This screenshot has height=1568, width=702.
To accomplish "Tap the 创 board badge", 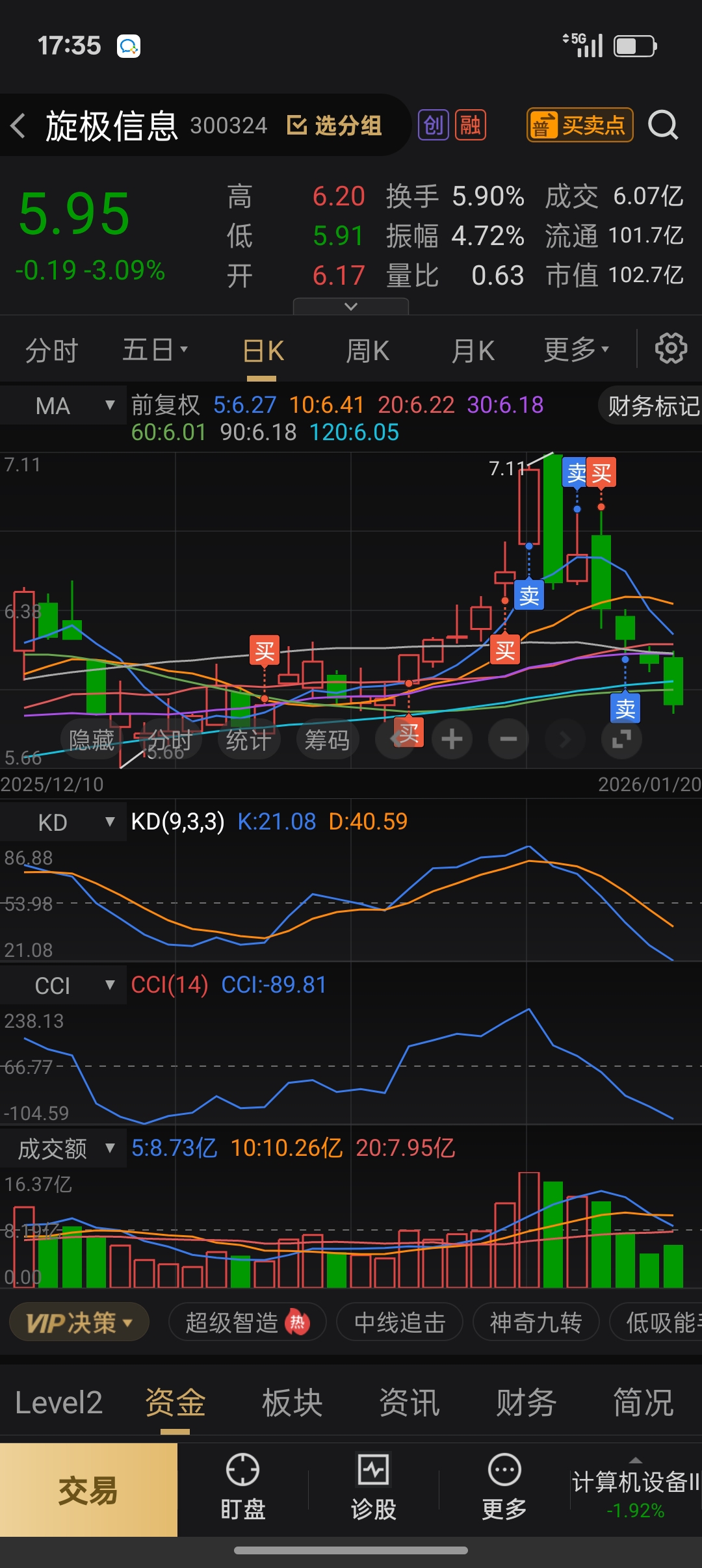I will (434, 125).
